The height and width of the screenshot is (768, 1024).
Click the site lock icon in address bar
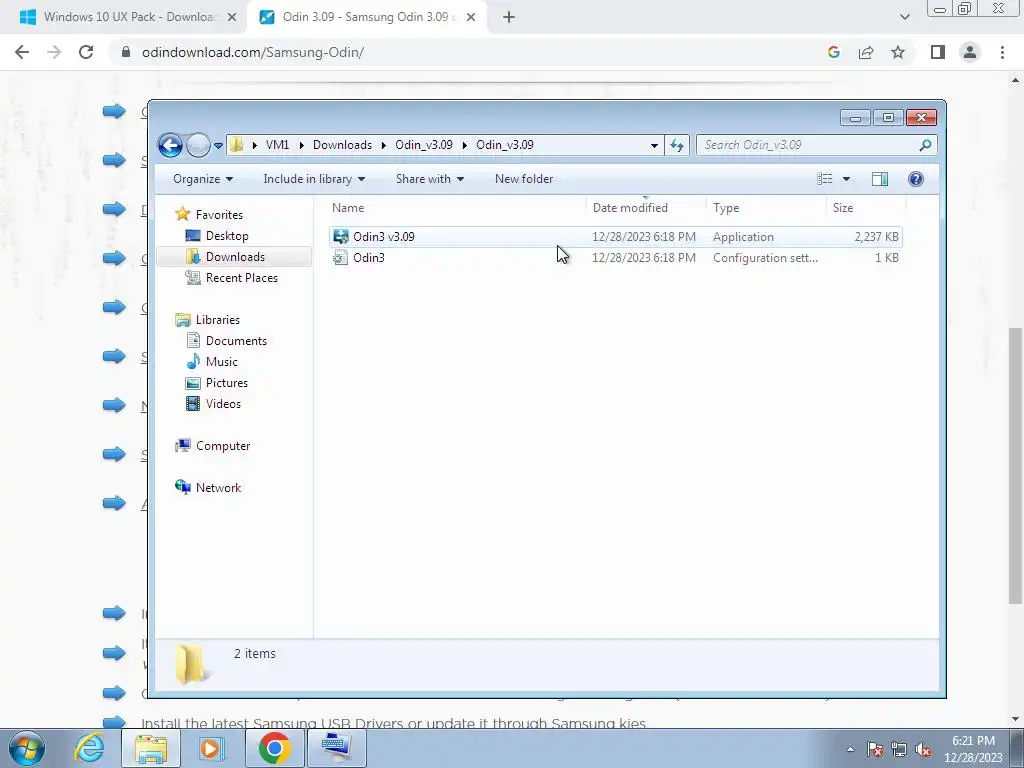click(126, 52)
